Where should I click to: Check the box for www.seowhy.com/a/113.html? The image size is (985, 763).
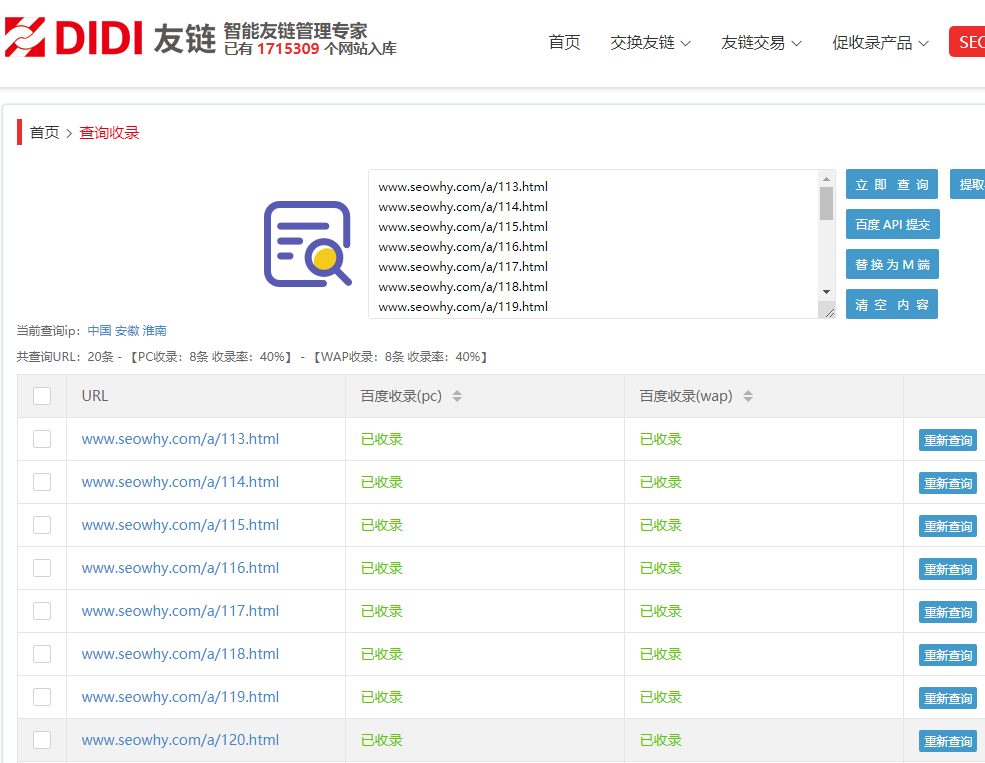(x=42, y=439)
